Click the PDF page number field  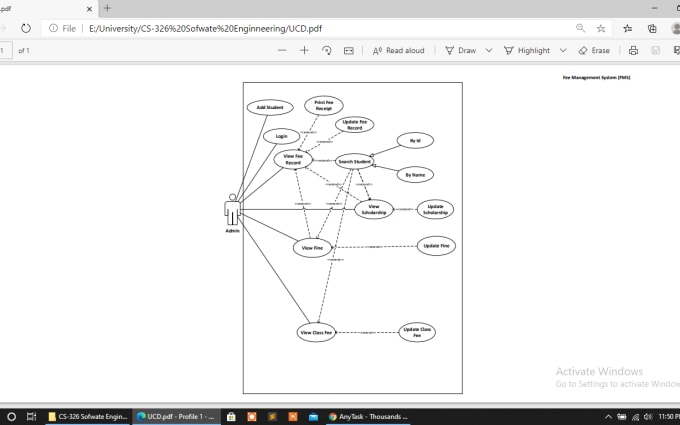(5, 51)
